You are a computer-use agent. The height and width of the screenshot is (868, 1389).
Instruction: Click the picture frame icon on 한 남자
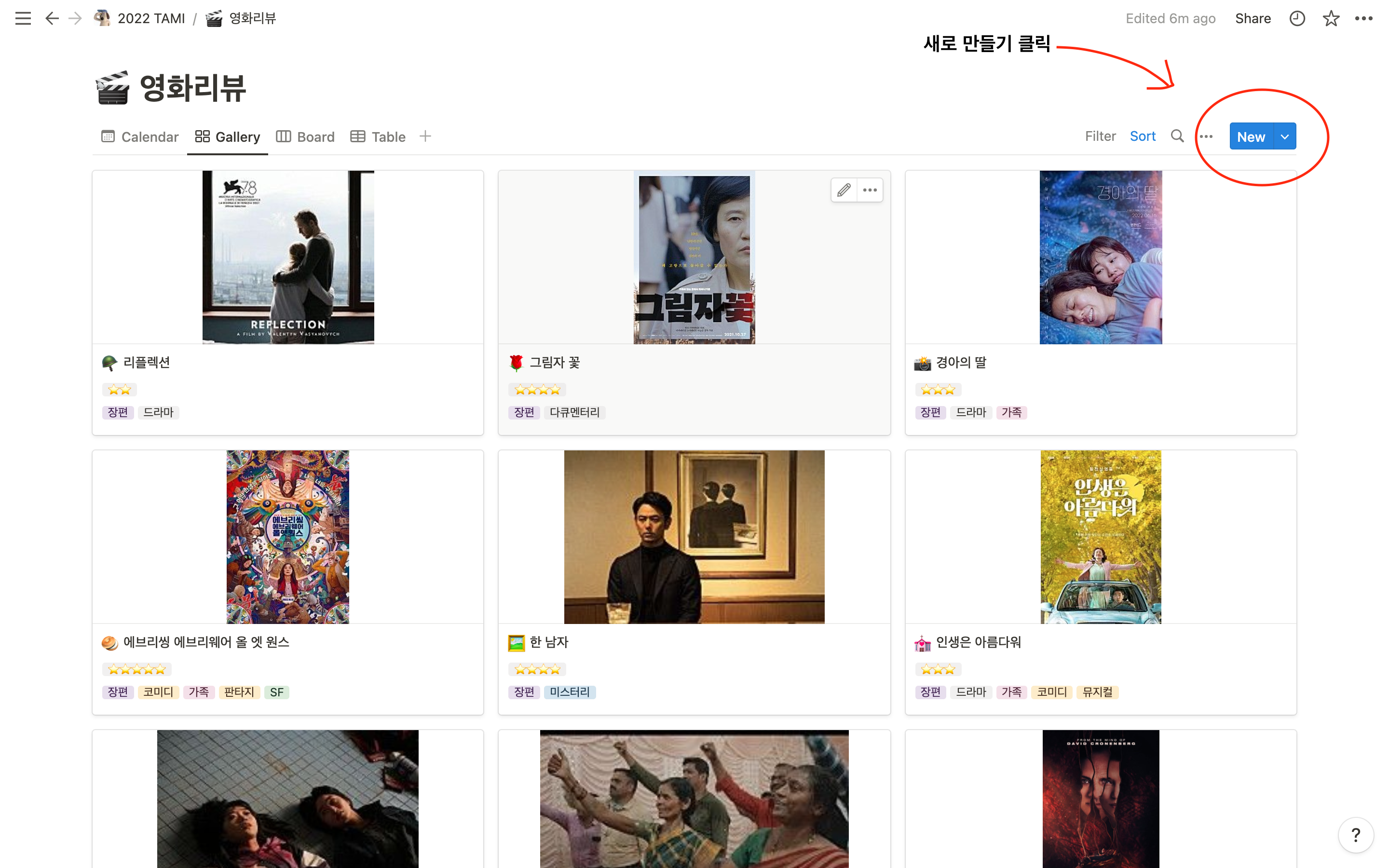pos(516,642)
